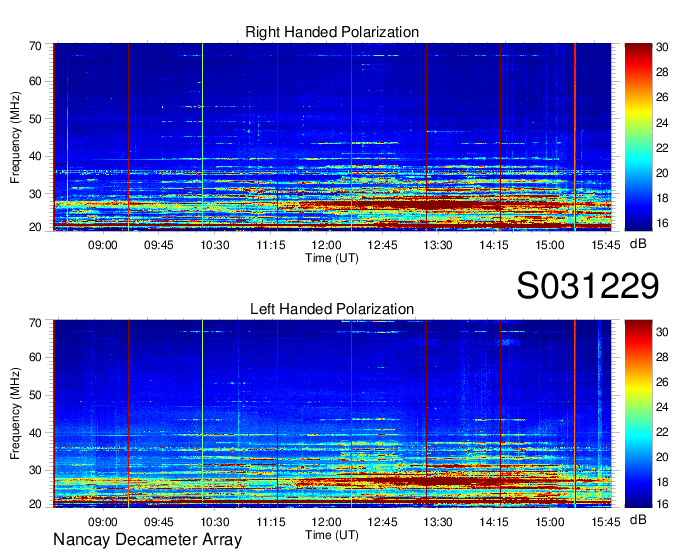Click 22 dB value on Left Handed colorbar

point(662,432)
